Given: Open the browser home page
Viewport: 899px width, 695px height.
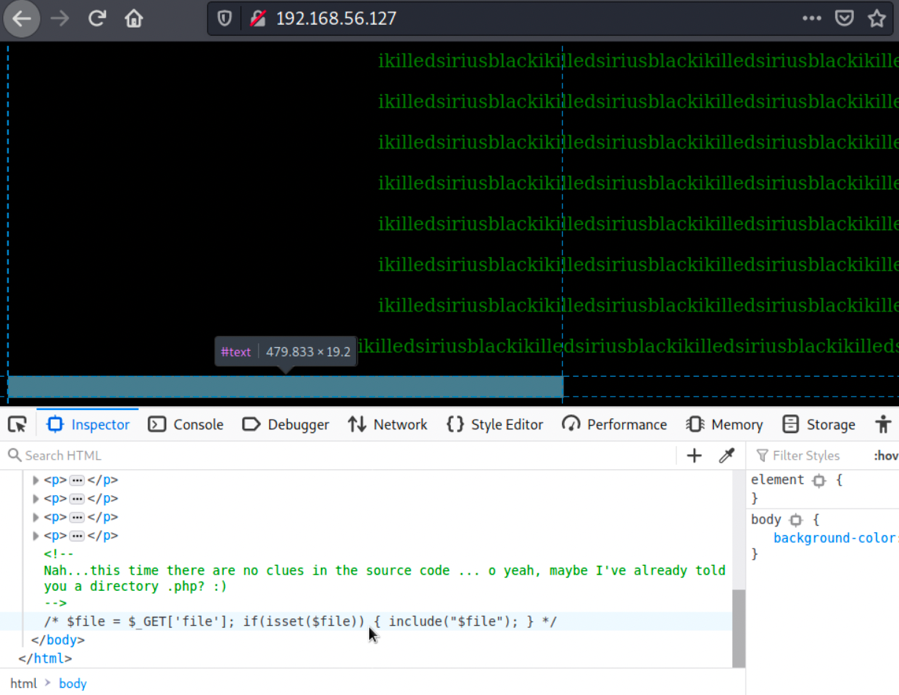Looking at the screenshot, I should (x=134, y=19).
